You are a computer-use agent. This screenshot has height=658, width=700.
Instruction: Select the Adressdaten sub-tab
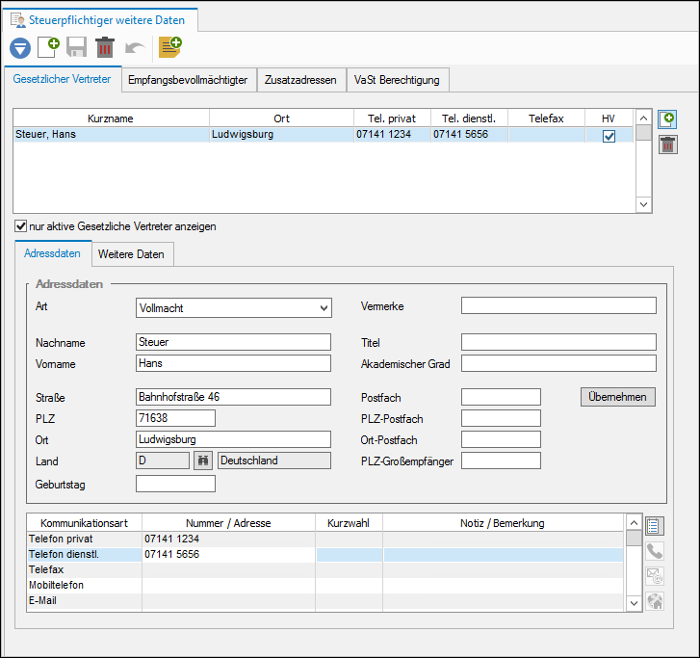(53, 253)
